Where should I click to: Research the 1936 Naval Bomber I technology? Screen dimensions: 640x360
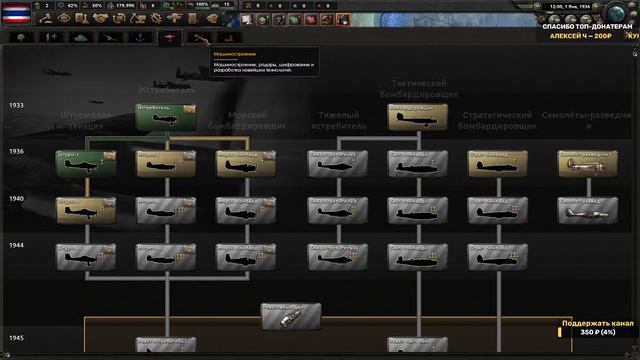[246, 164]
